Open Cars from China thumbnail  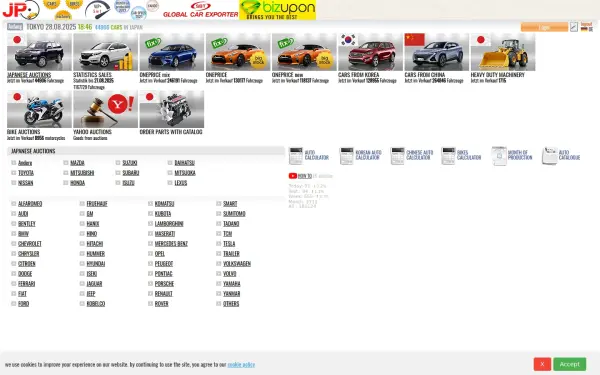[x=437, y=52]
